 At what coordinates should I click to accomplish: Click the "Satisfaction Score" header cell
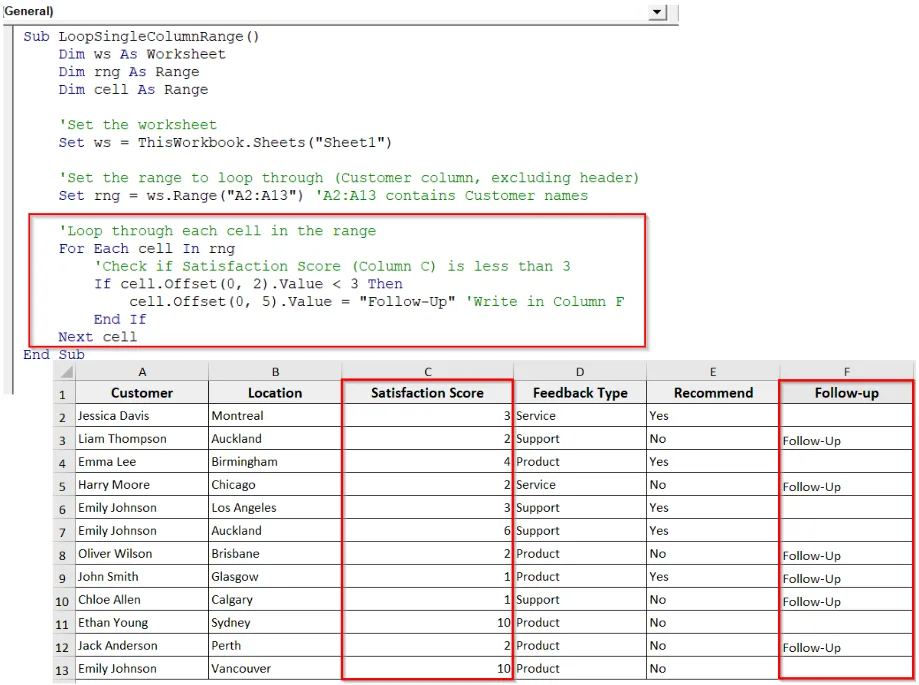coord(427,393)
